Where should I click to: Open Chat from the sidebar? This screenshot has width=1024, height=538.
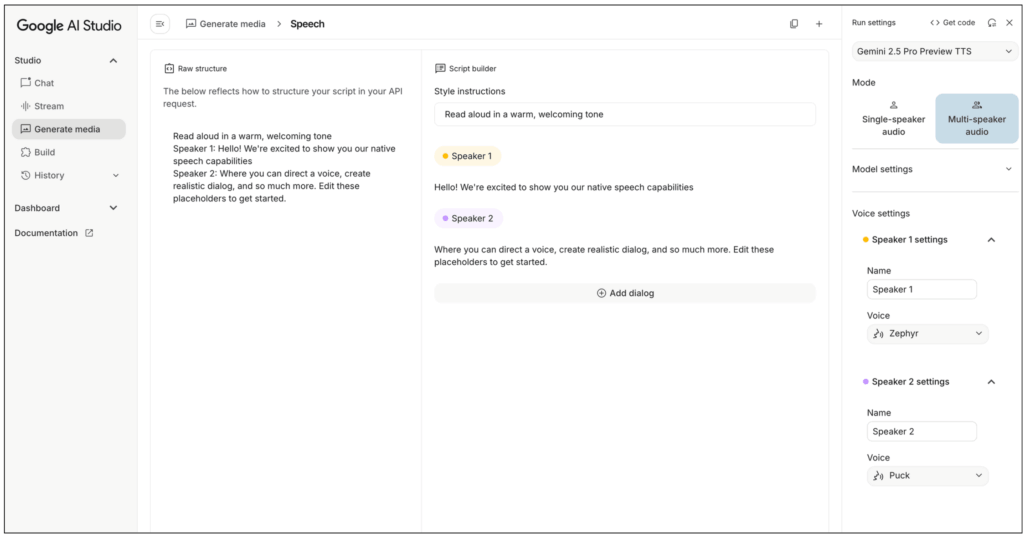pyautogui.click(x=44, y=83)
